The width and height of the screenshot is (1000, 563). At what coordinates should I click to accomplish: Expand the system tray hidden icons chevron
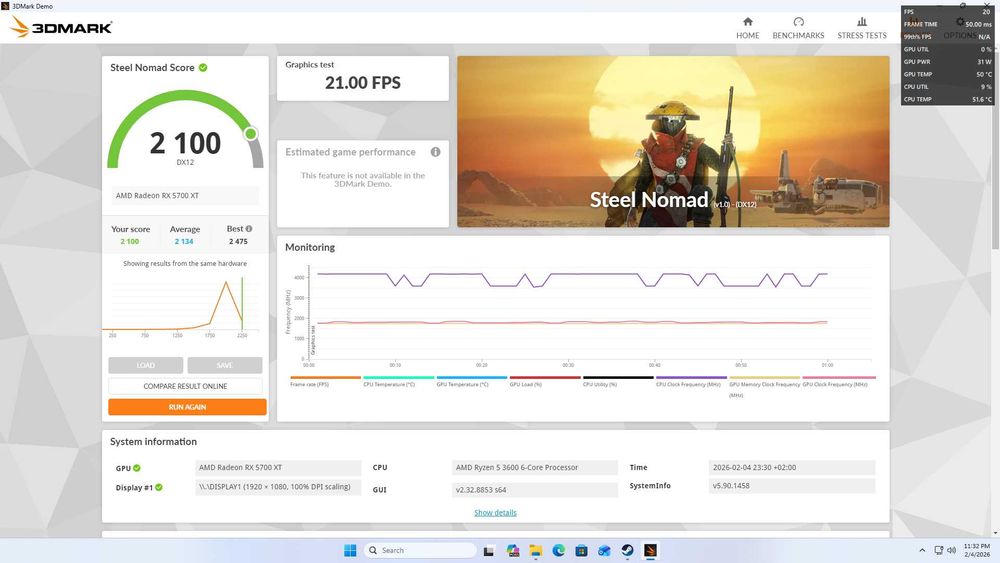tap(922, 550)
